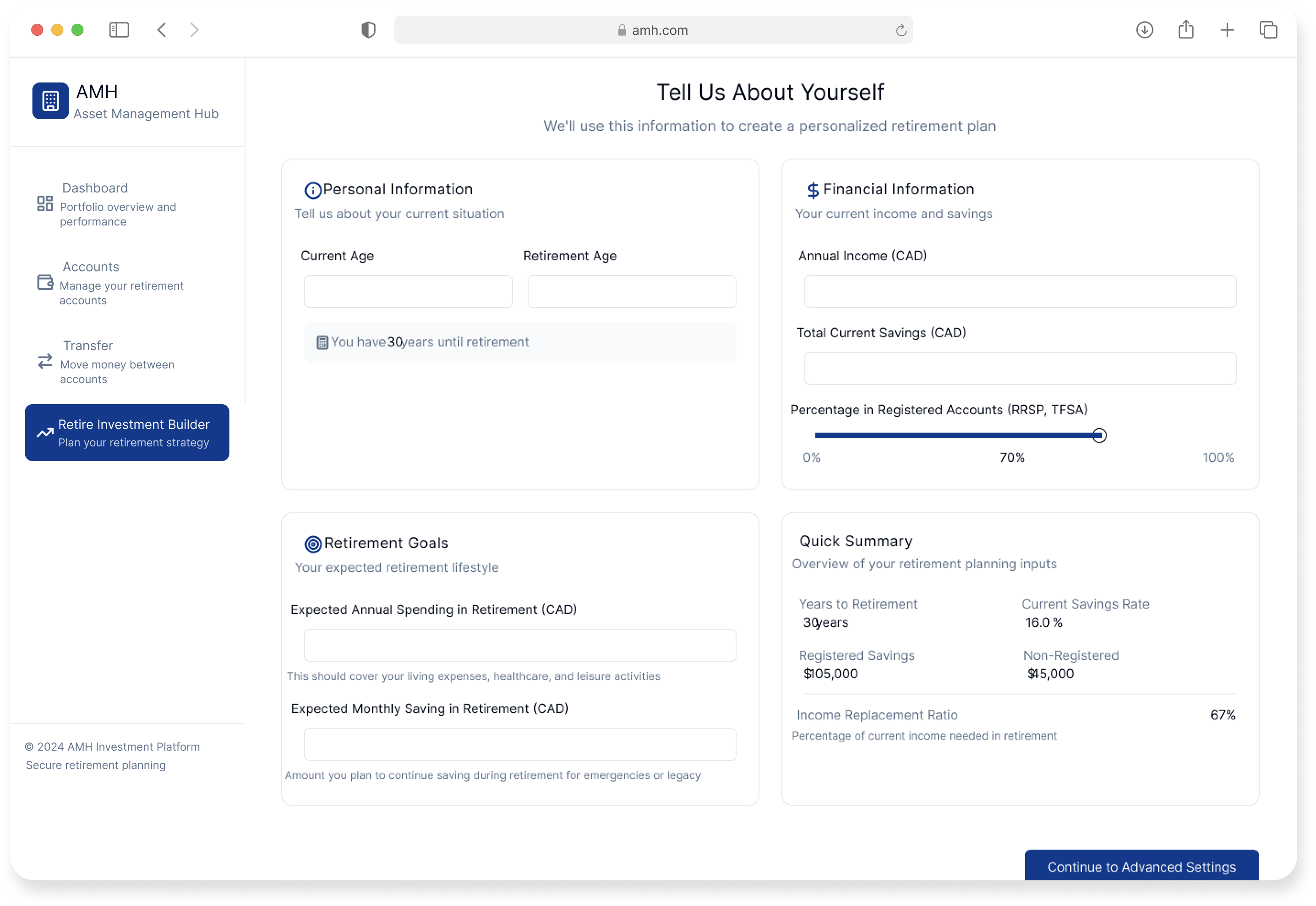Click the Transfer arrows icon
Screen dimensions: 1316x906
pyautogui.click(x=45, y=361)
